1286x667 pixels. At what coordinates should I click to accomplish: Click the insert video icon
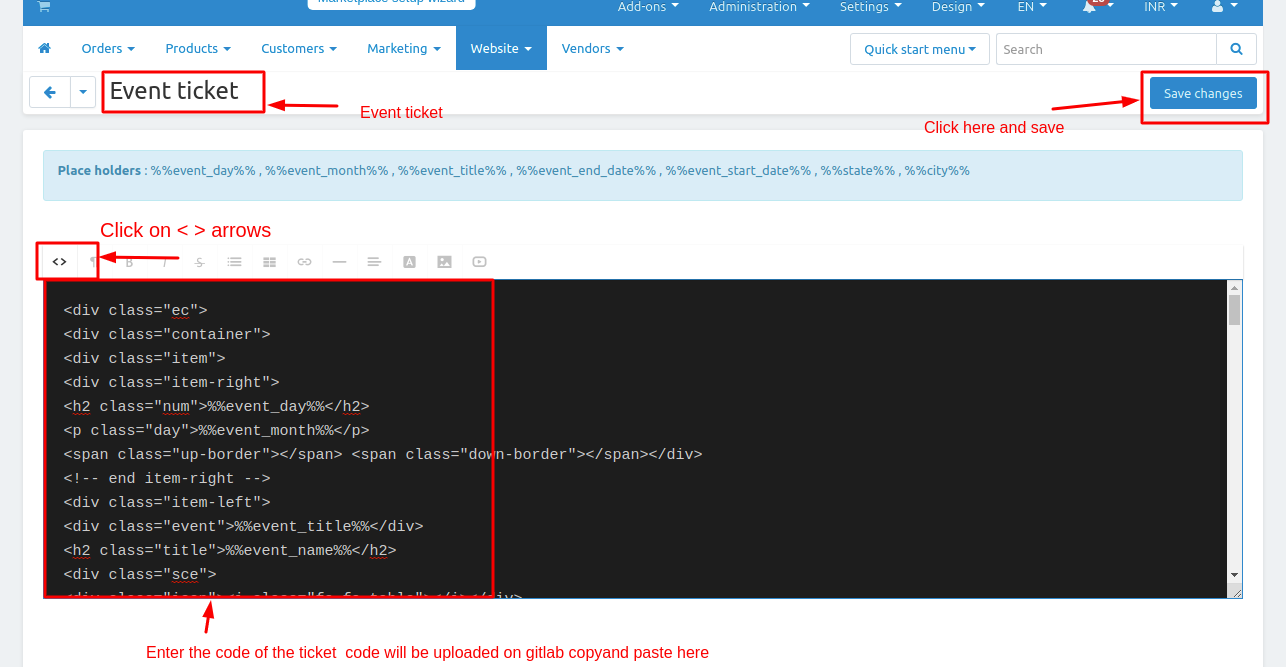479,262
